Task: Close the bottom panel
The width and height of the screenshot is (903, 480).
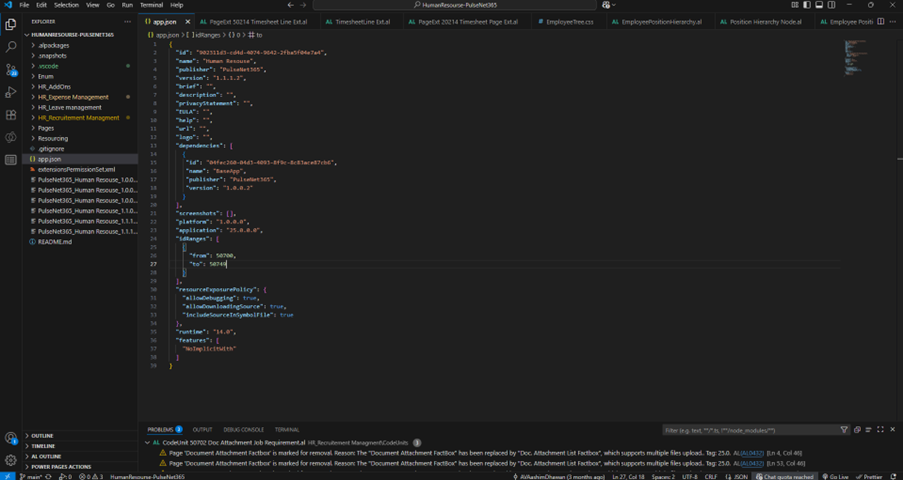Action: click(893, 430)
